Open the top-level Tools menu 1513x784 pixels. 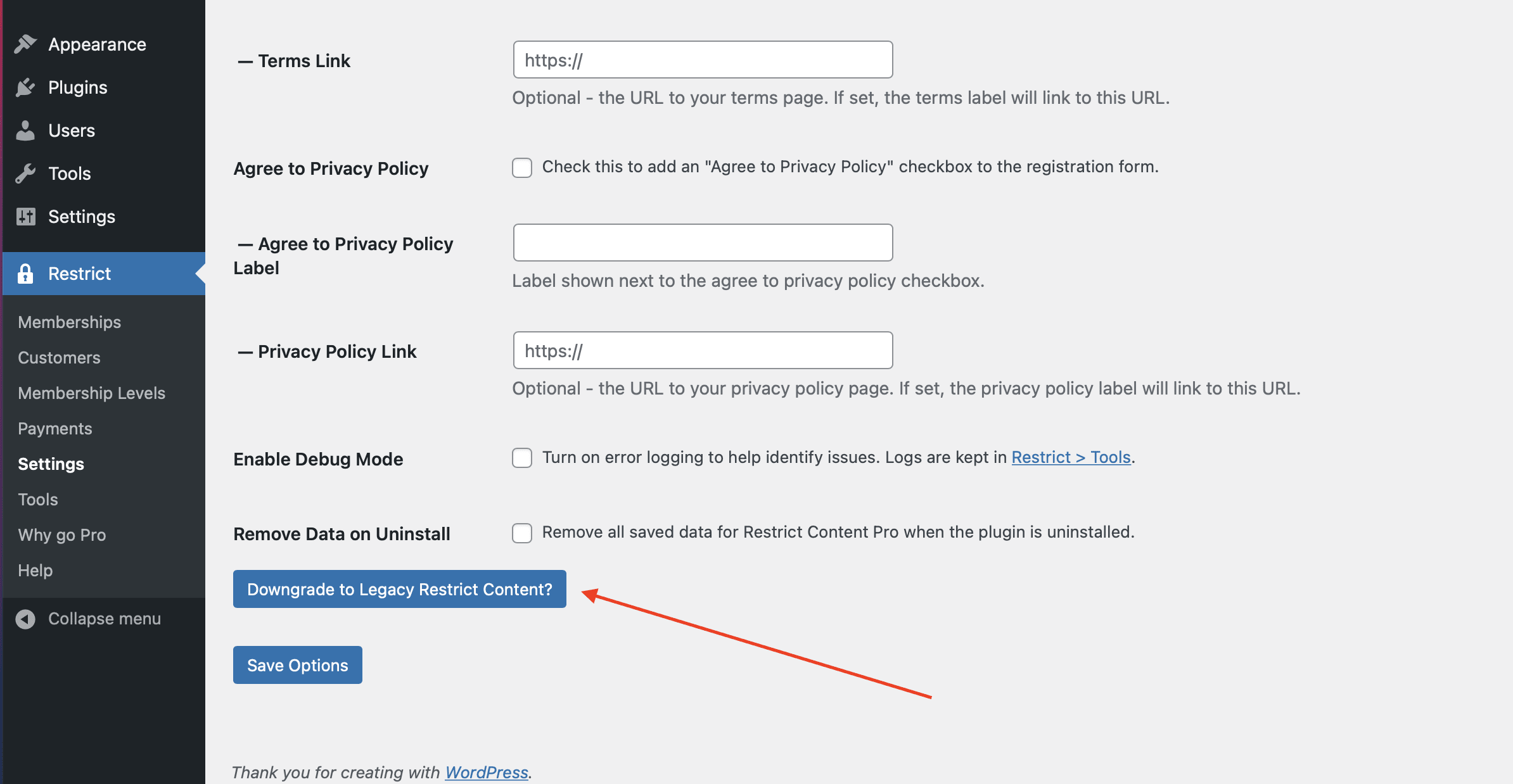click(x=104, y=173)
